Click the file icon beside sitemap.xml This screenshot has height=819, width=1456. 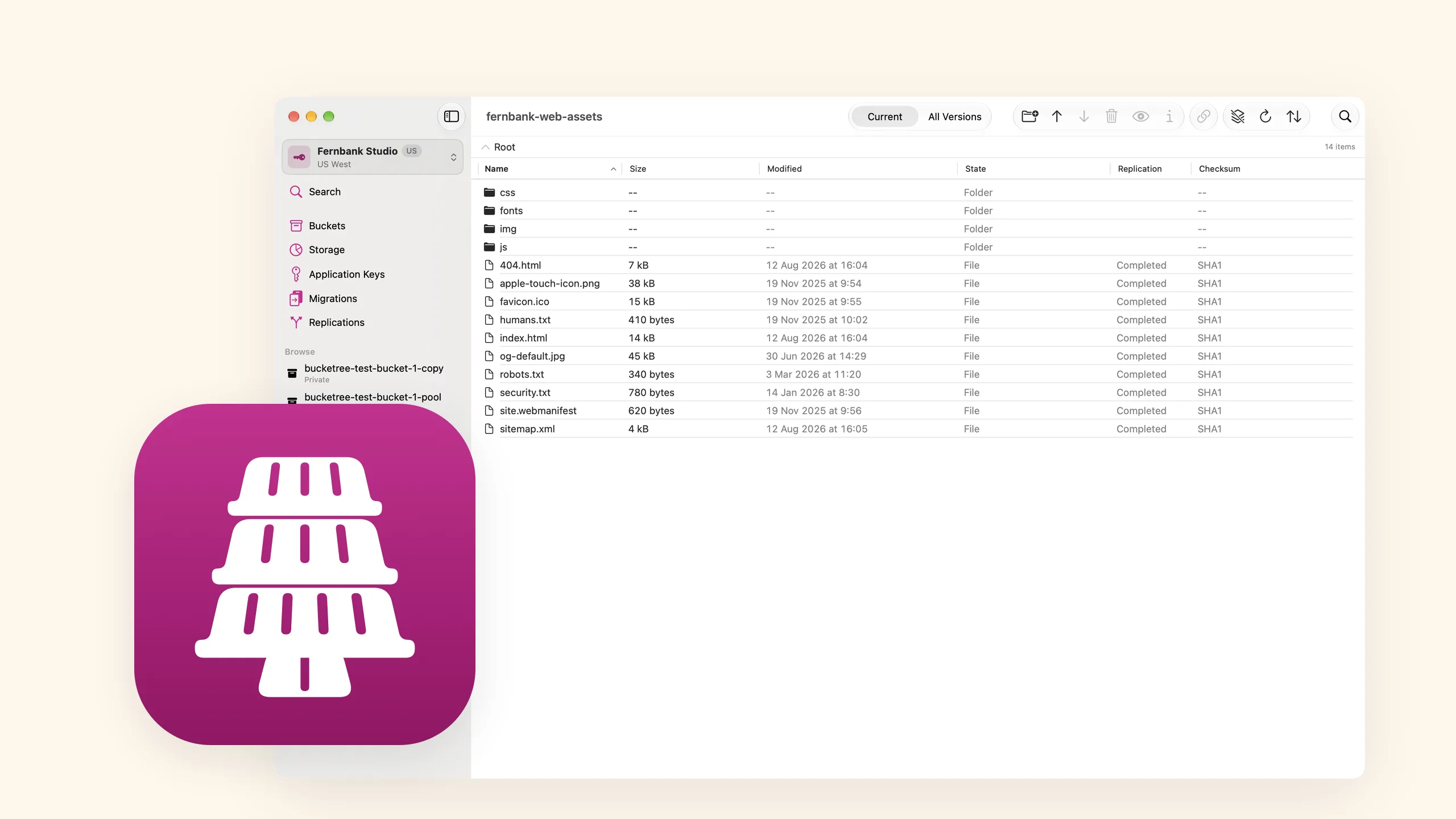(489, 429)
